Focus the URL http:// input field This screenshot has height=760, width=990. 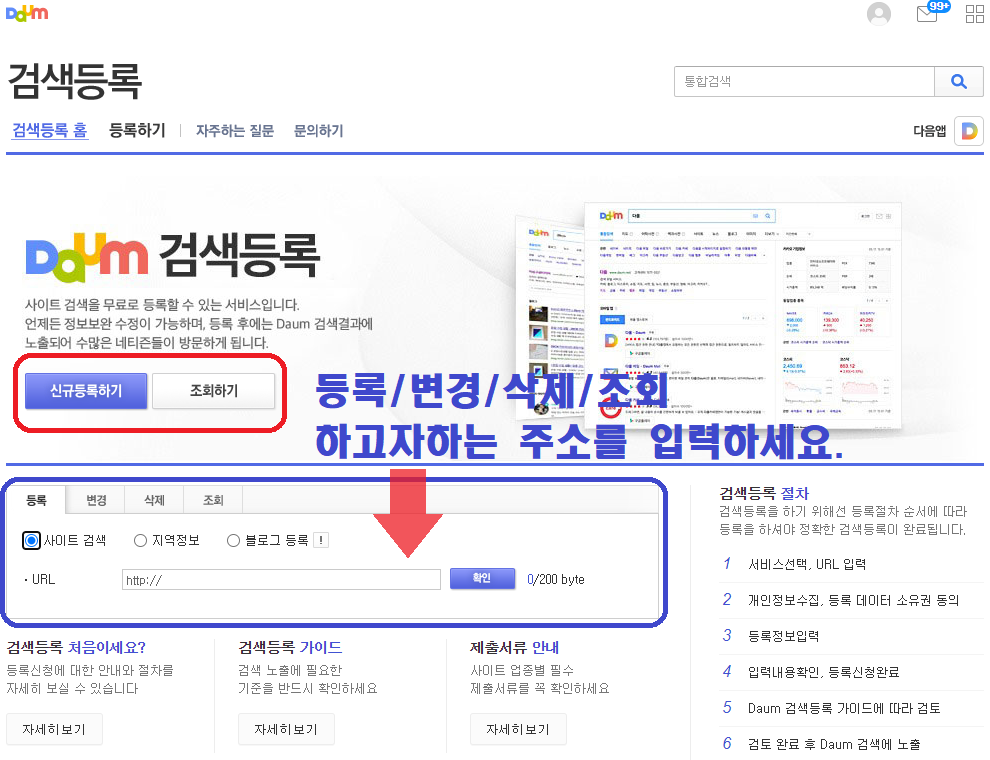(281, 579)
